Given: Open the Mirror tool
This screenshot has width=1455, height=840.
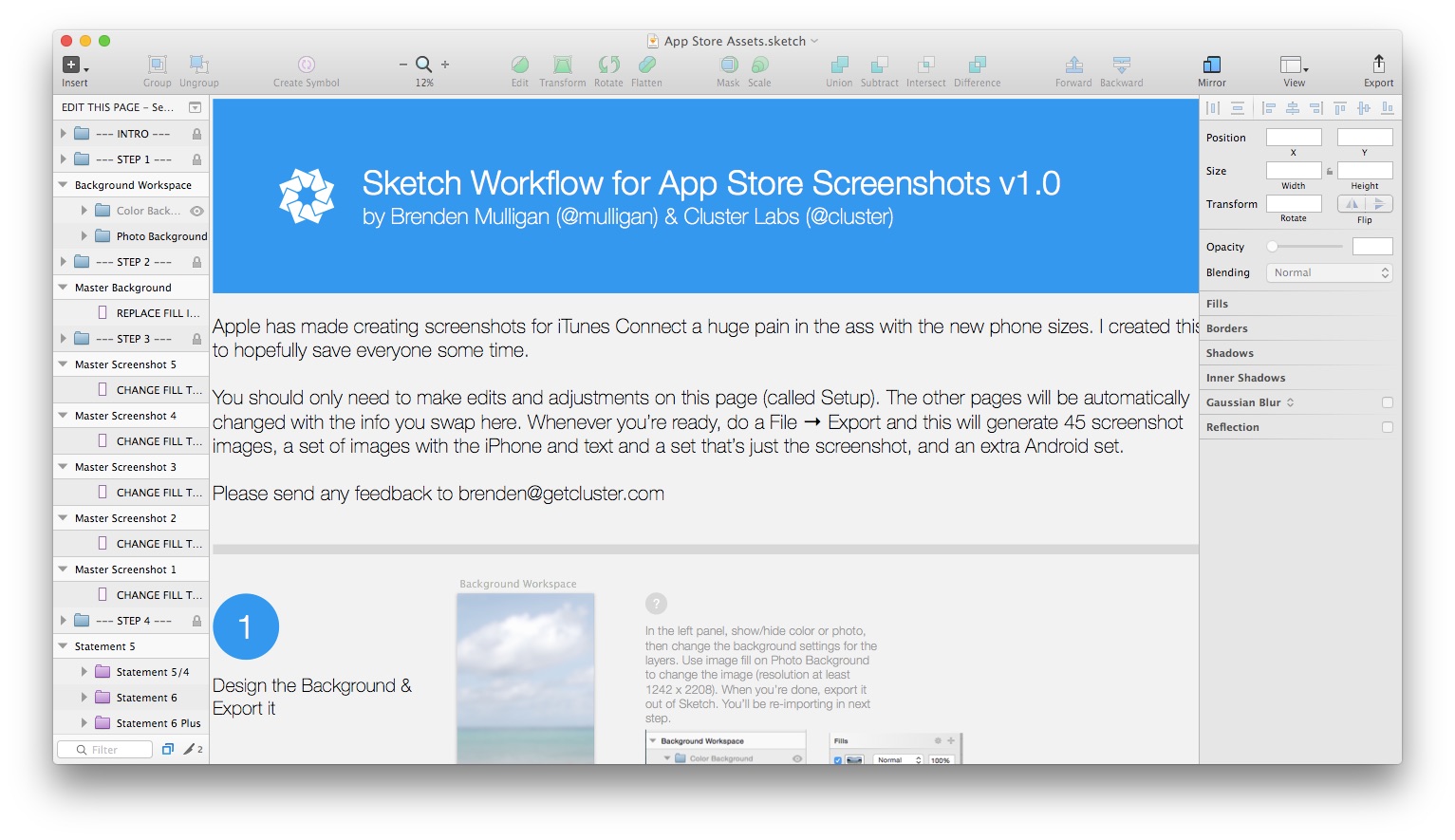Looking at the screenshot, I should coord(1212,65).
